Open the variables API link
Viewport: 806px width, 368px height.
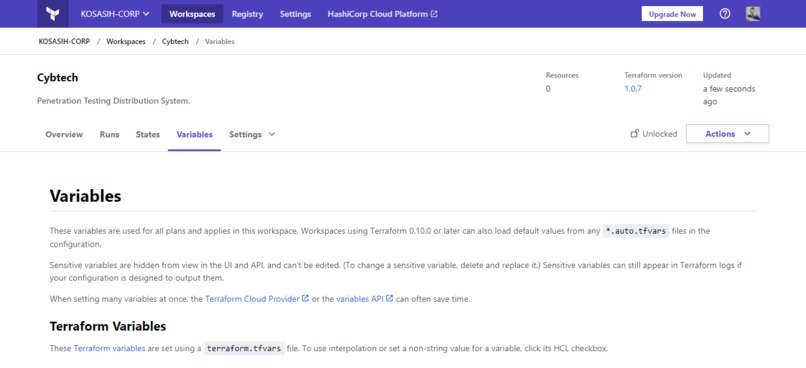click(x=364, y=299)
